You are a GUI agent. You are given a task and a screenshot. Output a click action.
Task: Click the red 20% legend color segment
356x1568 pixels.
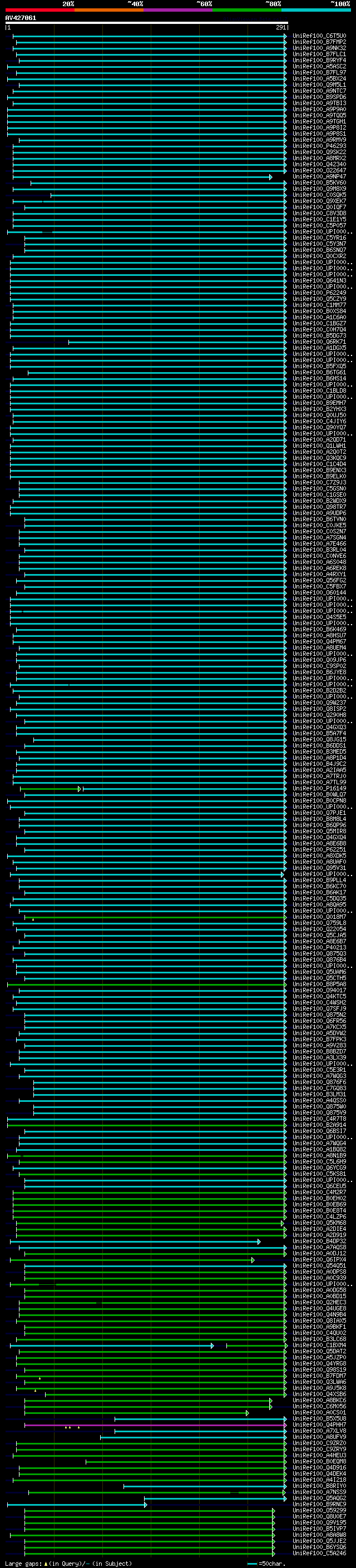(39, 10)
